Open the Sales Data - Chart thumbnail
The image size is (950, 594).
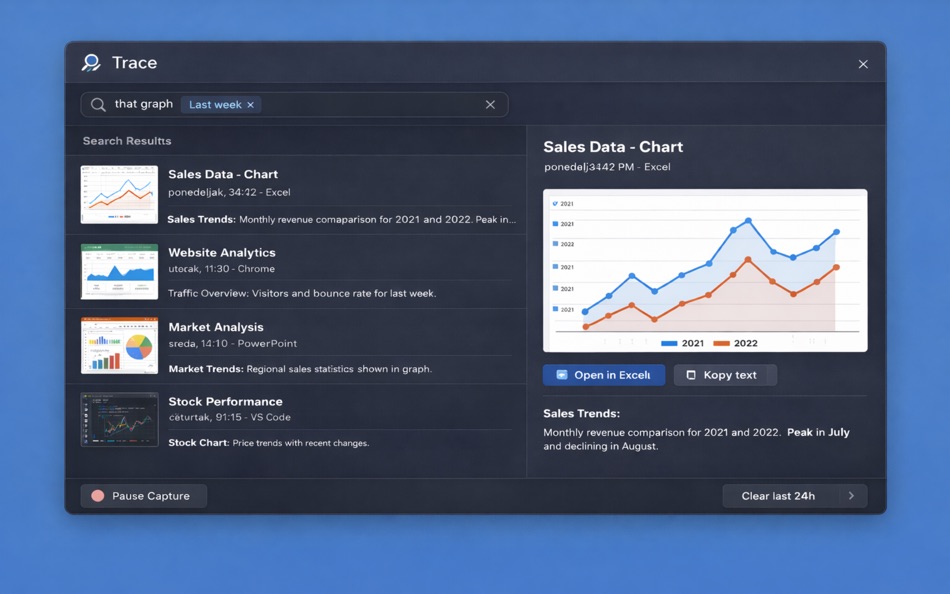(119, 195)
